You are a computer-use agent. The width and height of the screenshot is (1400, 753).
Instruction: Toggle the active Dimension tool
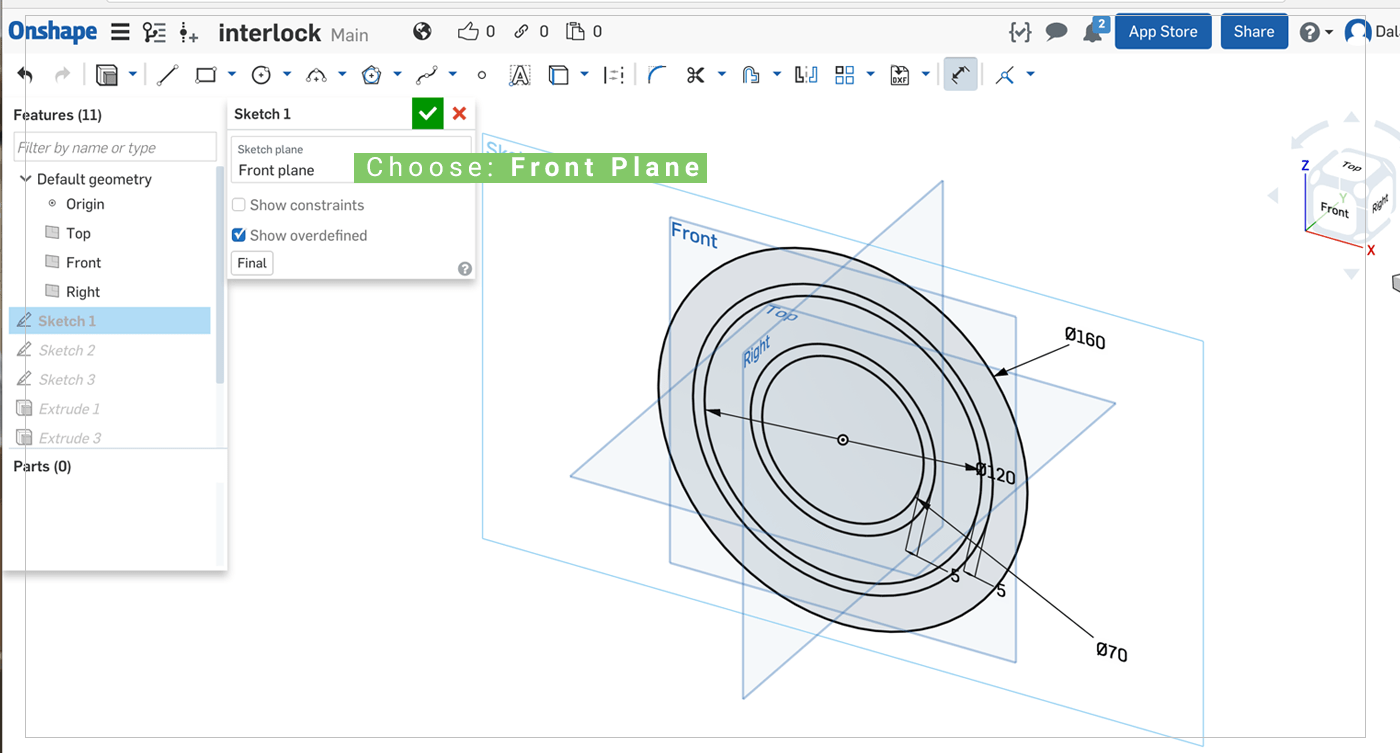click(960, 75)
